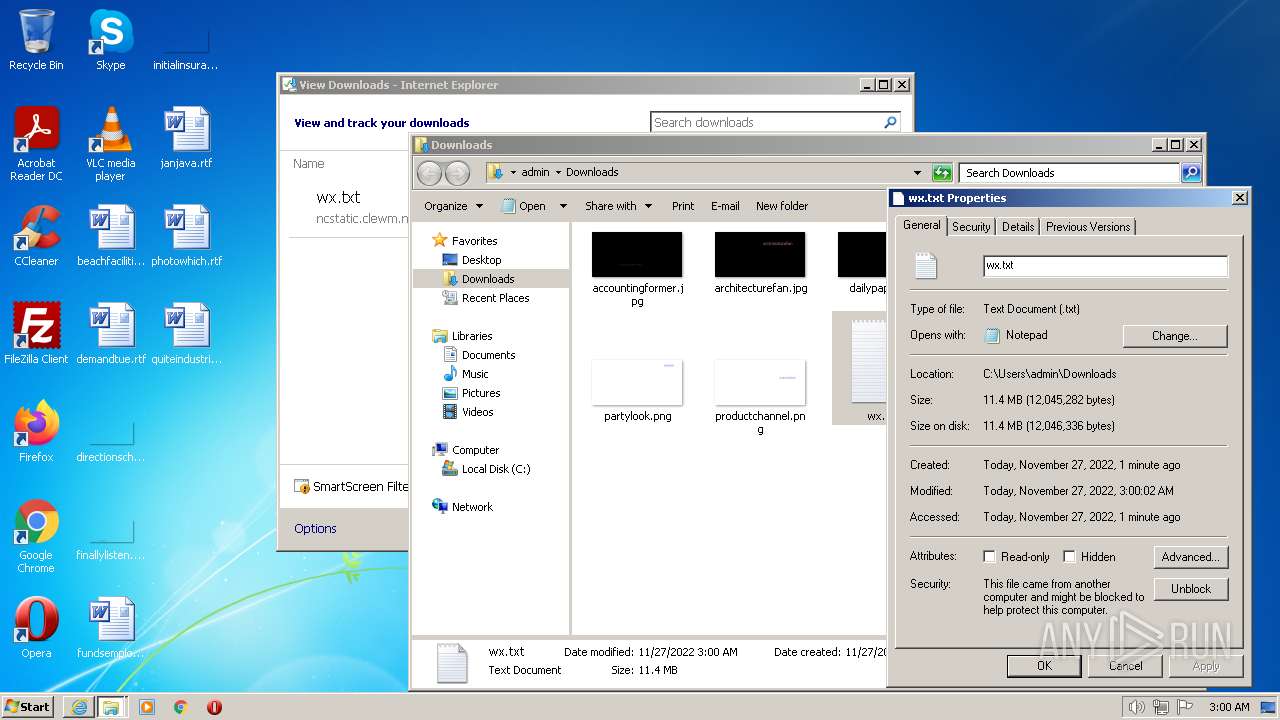This screenshot has width=1280, height=720.
Task: Launch Google Chrome desktop shortcut
Action: click(36, 536)
